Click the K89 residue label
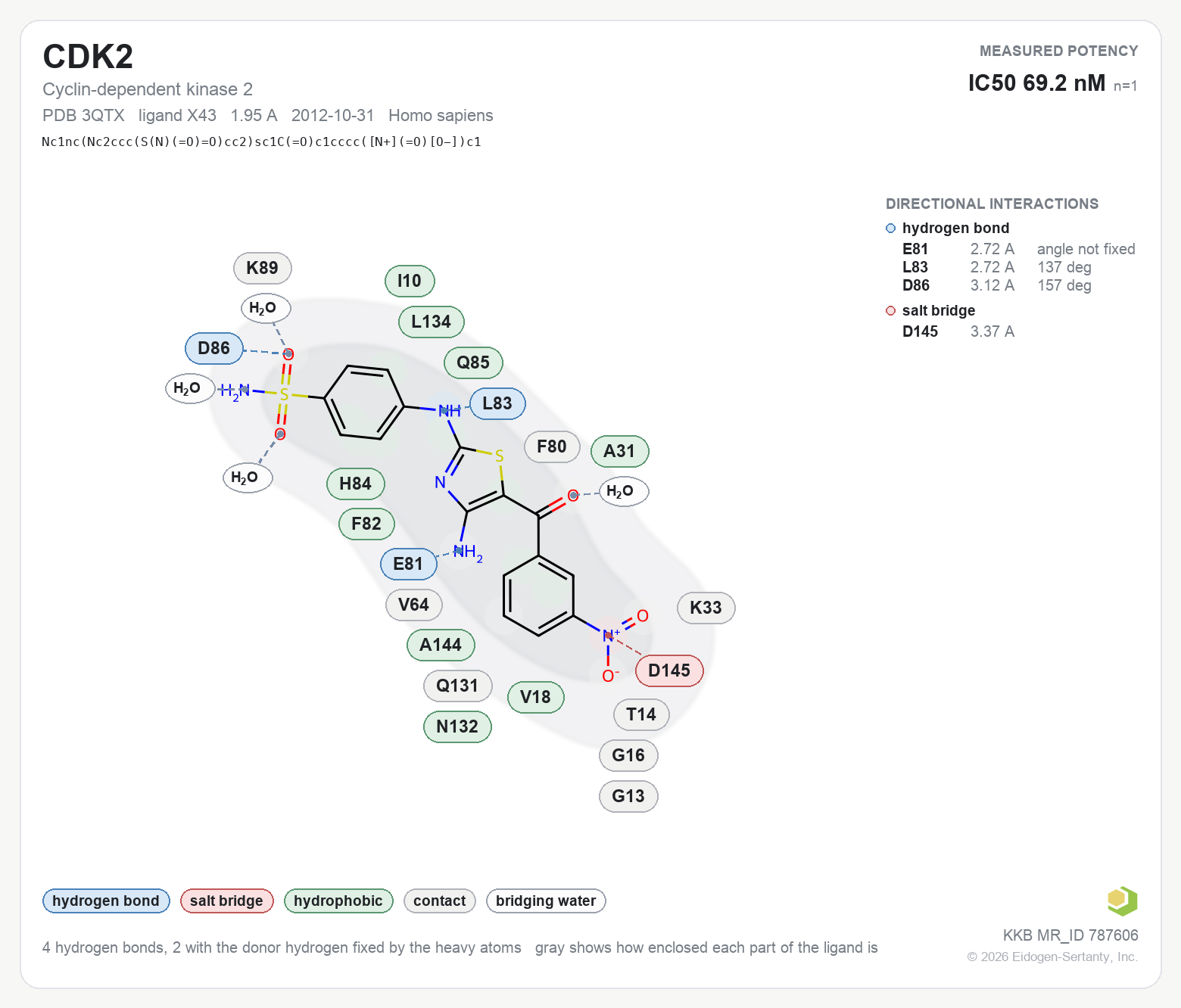This screenshot has width=1181, height=1008. point(263,268)
